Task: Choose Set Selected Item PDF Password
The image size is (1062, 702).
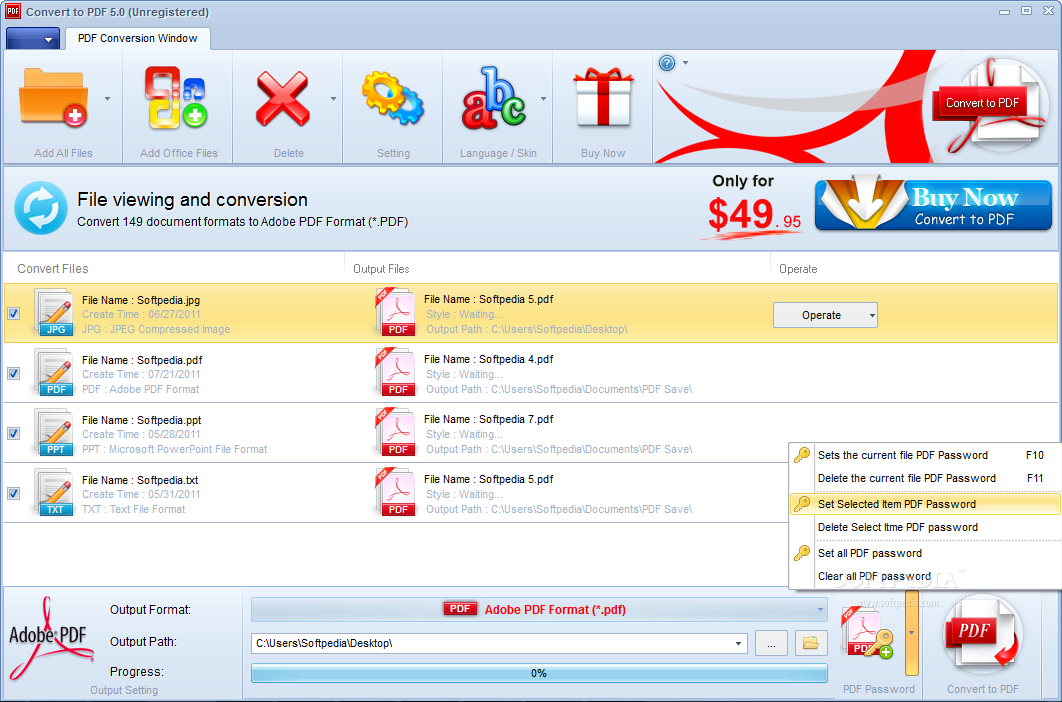Action: pos(925,504)
